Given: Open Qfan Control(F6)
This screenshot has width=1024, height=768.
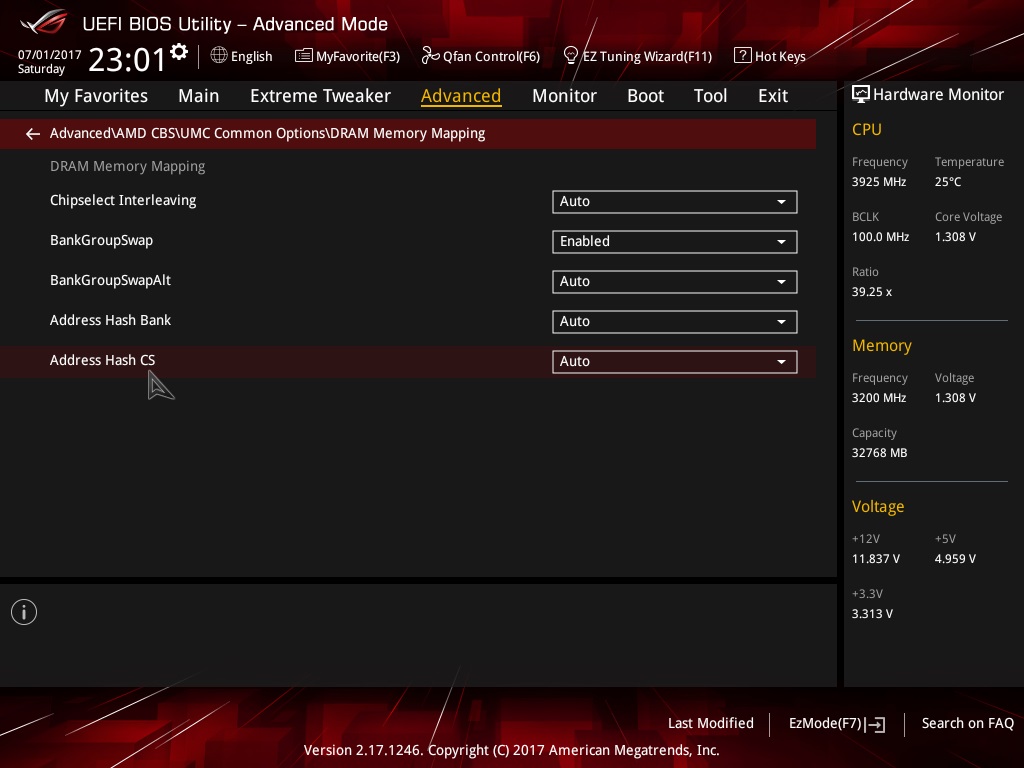Looking at the screenshot, I should (491, 57).
